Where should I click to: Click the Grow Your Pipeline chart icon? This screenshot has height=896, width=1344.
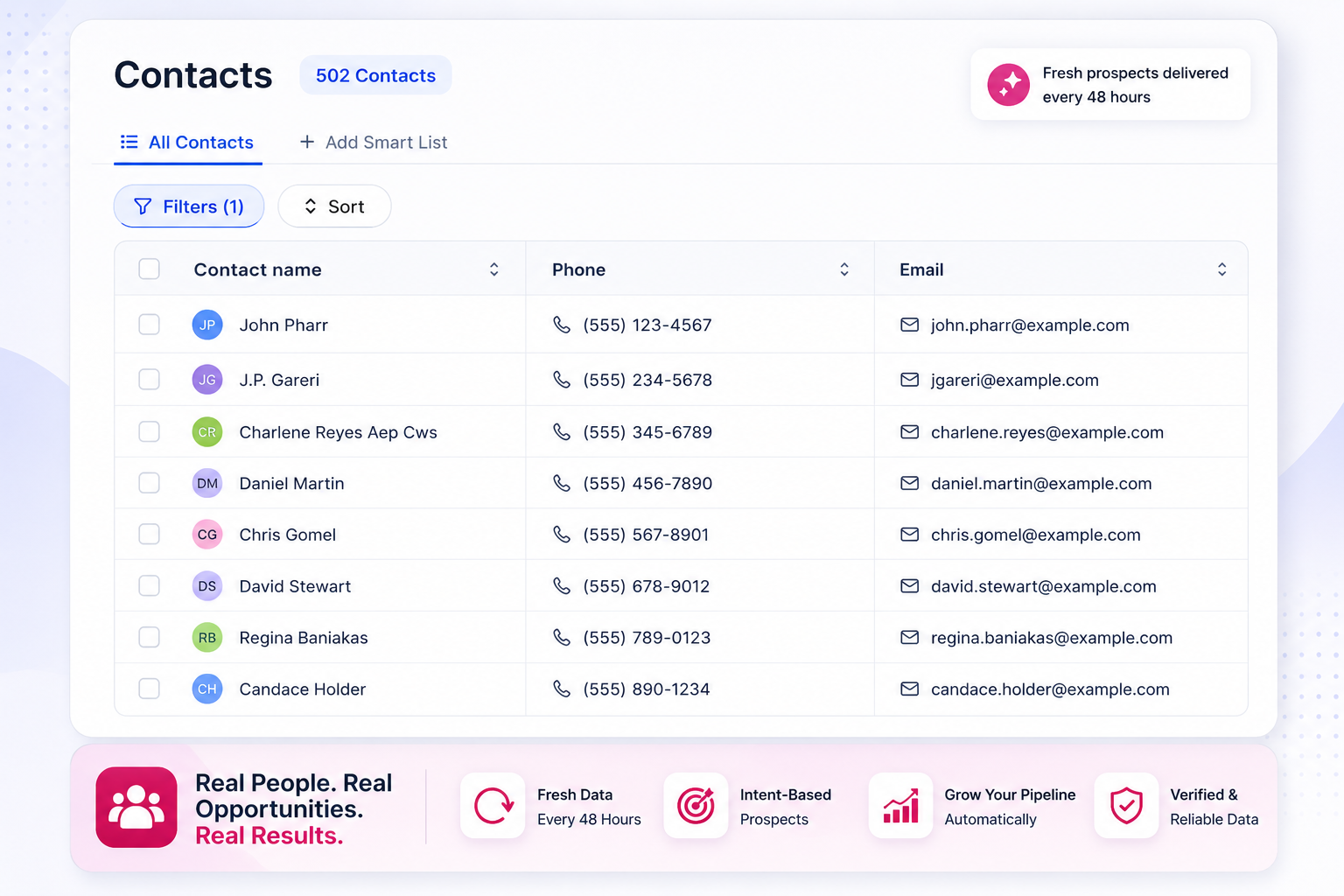[x=900, y=806]
